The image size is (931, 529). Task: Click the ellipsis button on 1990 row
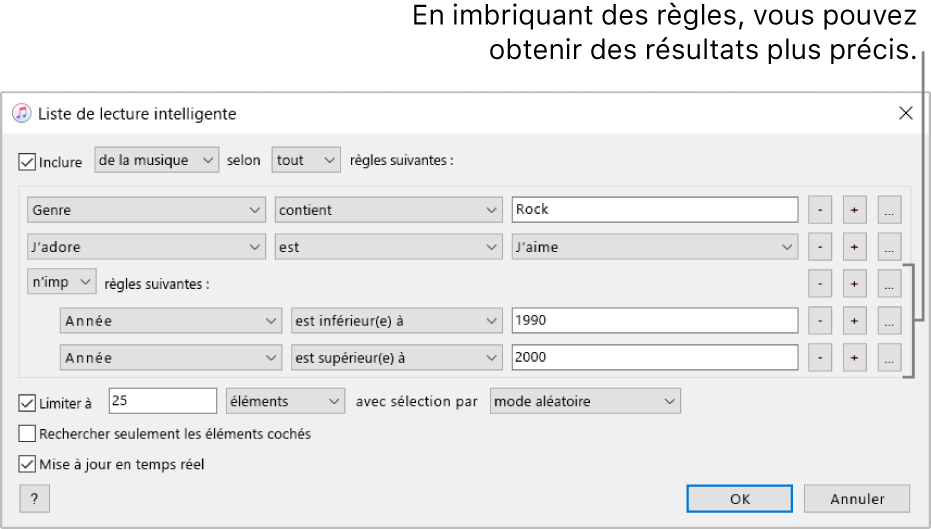pyautogui.click(x=889, y=321)
